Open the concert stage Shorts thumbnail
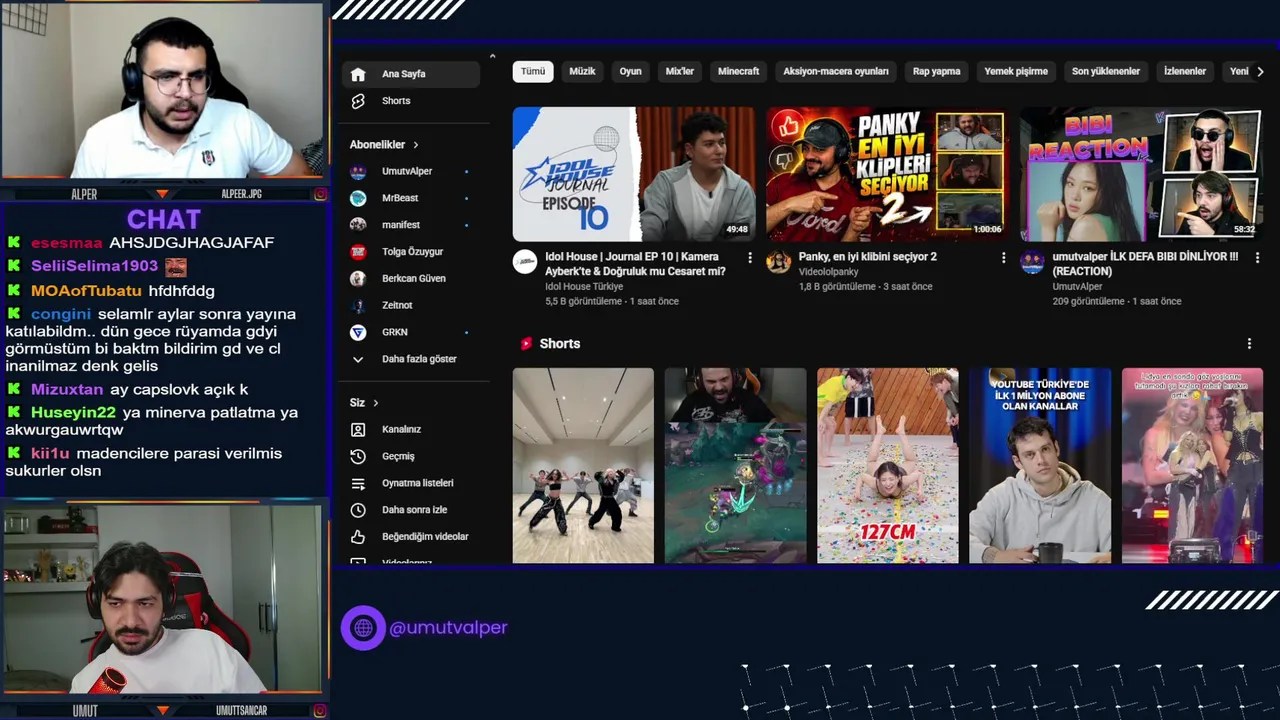Image resolution: width=1280 pixels, height=720 pixels. [1192, 466]
